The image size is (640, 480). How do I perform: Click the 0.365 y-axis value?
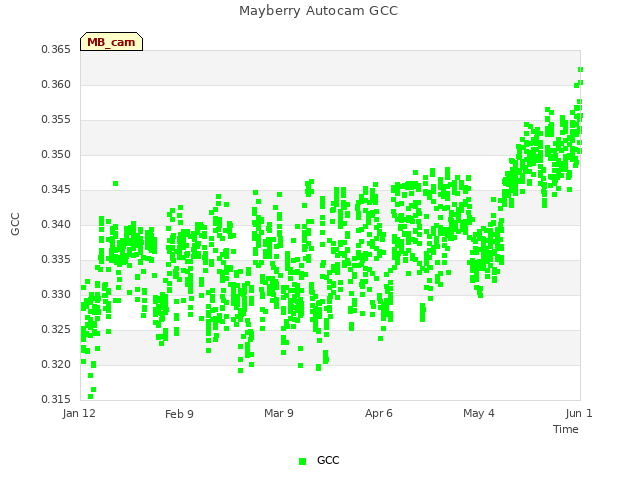coord(56,49)
